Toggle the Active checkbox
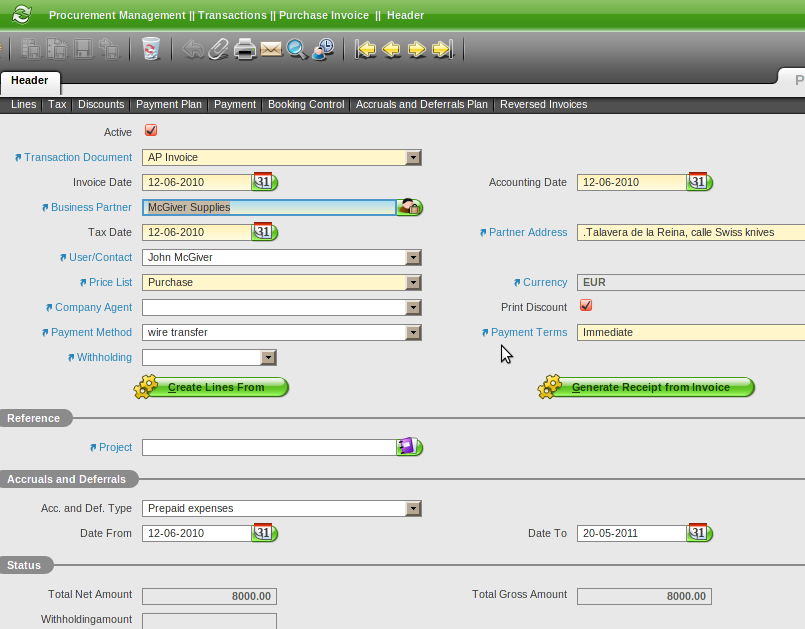 pyautogui.click(x=151, y=130)
